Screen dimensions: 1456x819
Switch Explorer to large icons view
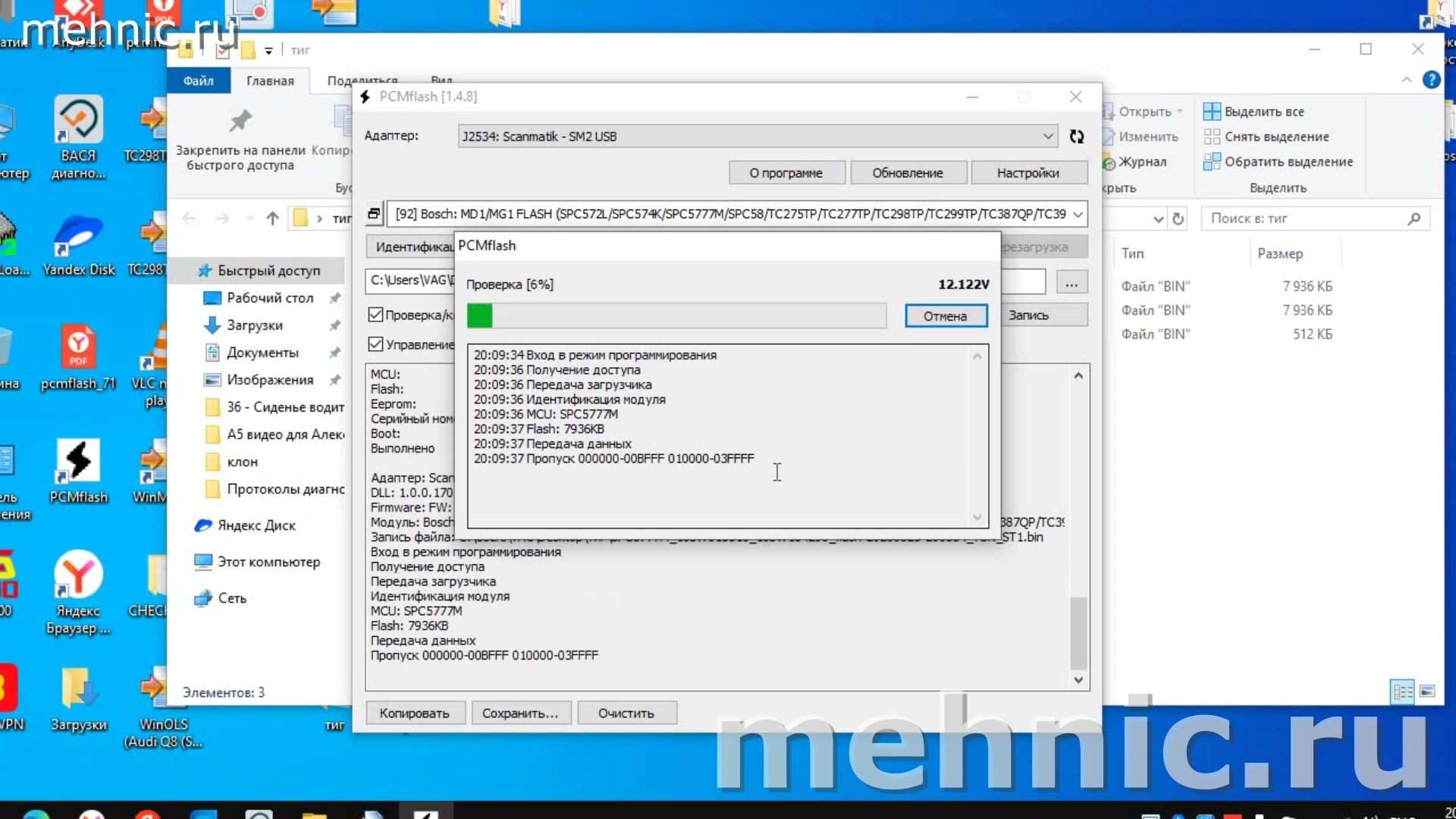1427,692
